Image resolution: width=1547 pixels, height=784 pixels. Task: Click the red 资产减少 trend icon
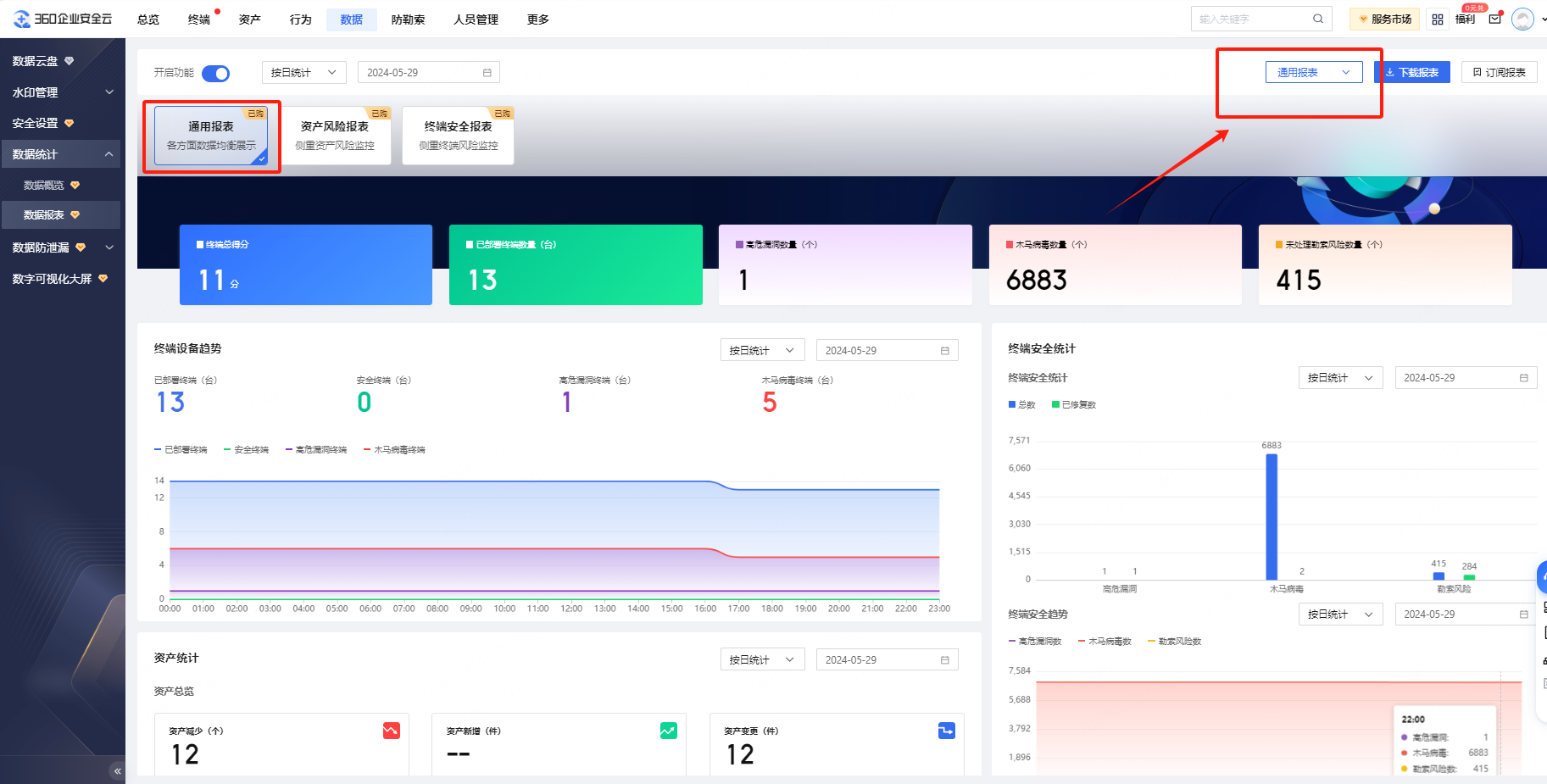391,731
